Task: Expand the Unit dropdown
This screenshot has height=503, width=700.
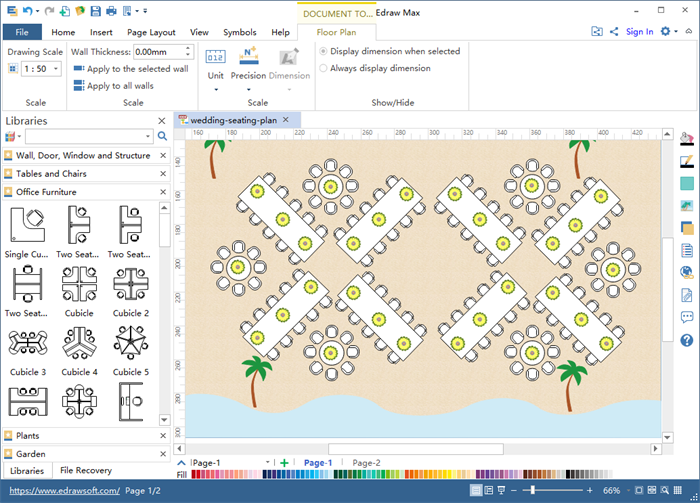Action: pyautogui.click(x=215, y=89)
